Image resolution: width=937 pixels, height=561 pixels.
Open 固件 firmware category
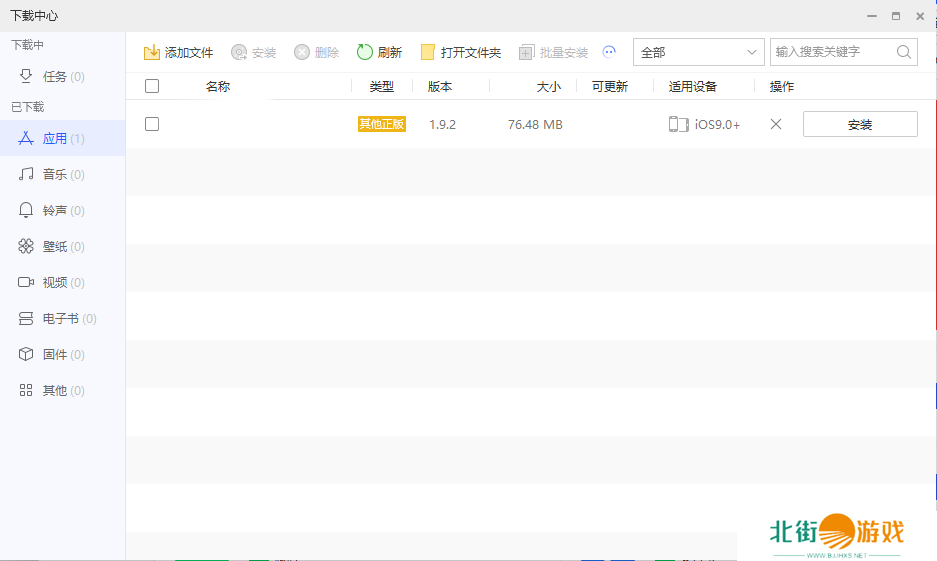[x=55, y=354]
